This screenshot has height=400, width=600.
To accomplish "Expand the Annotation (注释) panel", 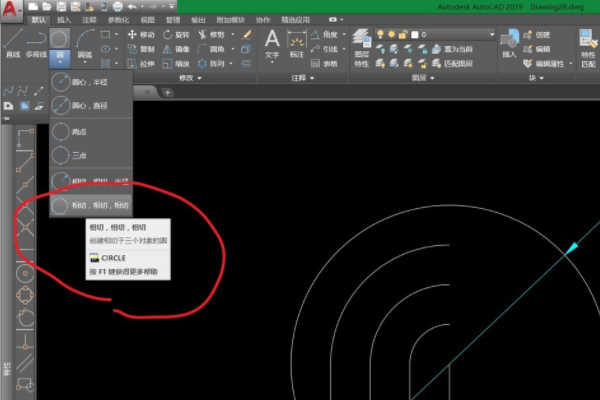I will 303,78.
